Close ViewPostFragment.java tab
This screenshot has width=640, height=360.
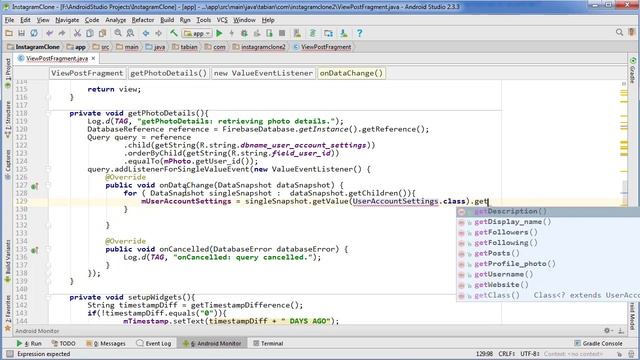(x=93, y=59)
